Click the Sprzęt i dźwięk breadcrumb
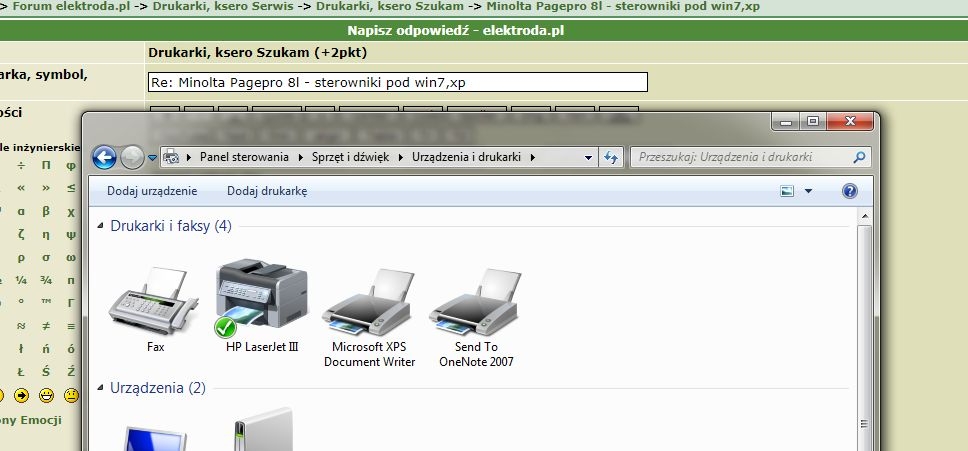The width and height of the screenshot is (968, 451). tap(351, 157)
